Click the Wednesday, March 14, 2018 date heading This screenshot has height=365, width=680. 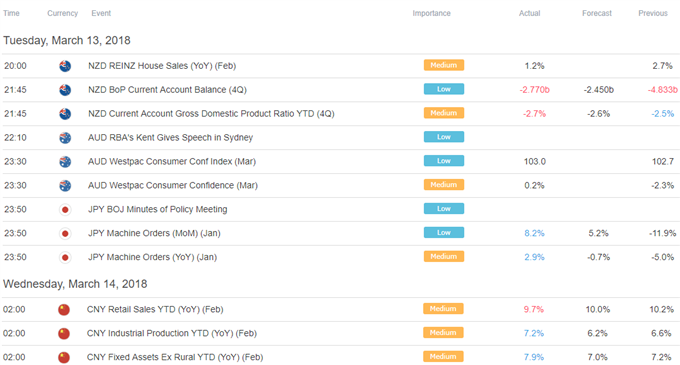(x=75, y=284)
